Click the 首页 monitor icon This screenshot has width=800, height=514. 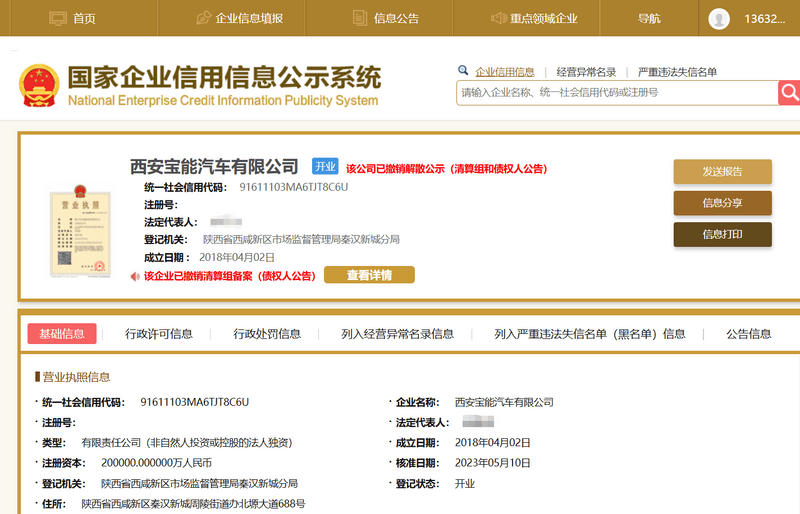(58, 18)
